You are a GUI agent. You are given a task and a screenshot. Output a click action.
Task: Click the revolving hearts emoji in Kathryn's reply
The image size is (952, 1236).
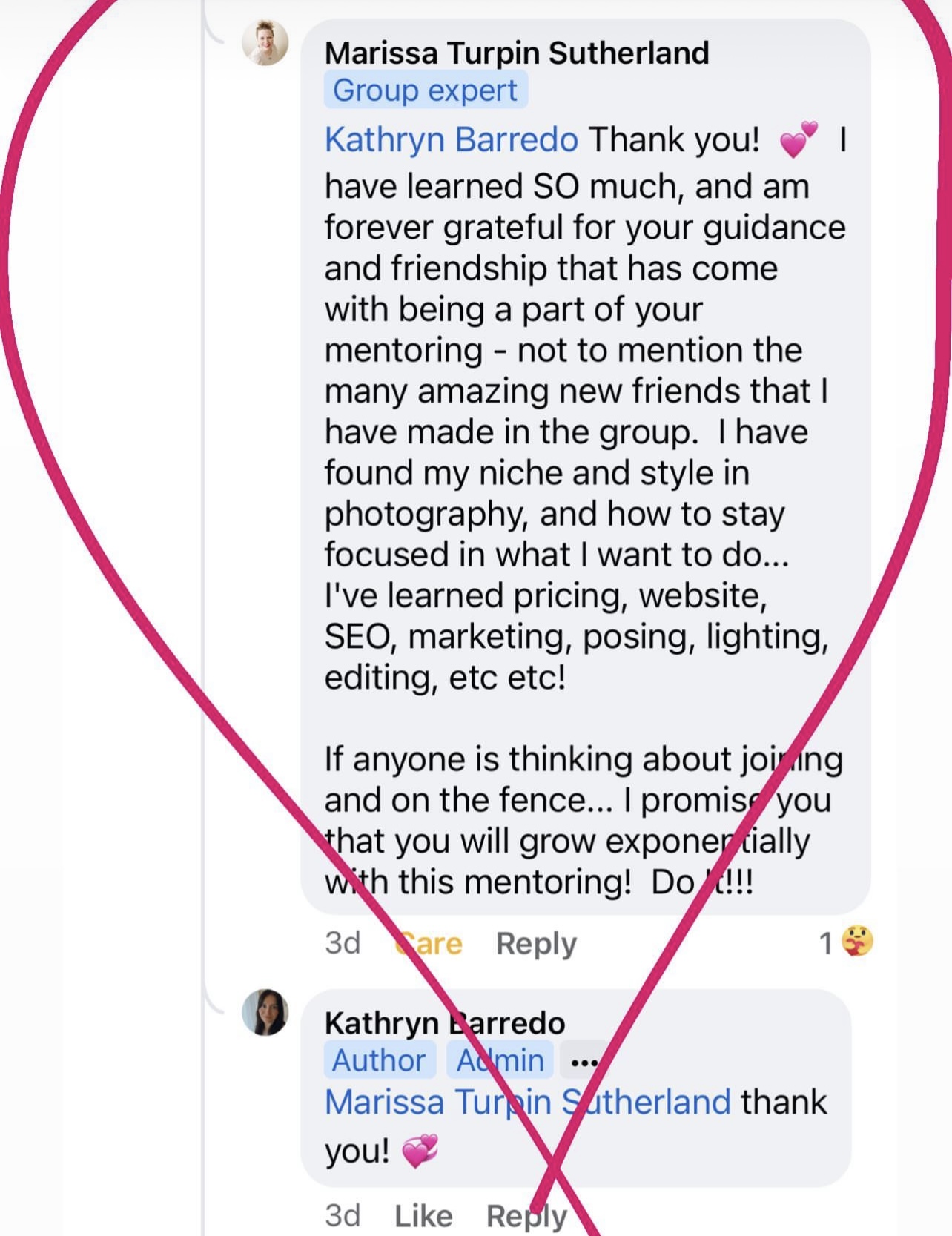coord(420,1151)
